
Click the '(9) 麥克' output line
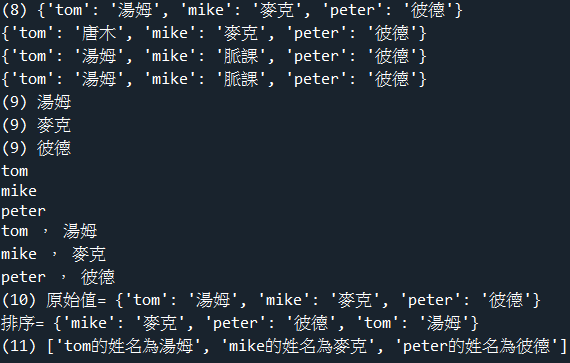[x=36, y=125]
